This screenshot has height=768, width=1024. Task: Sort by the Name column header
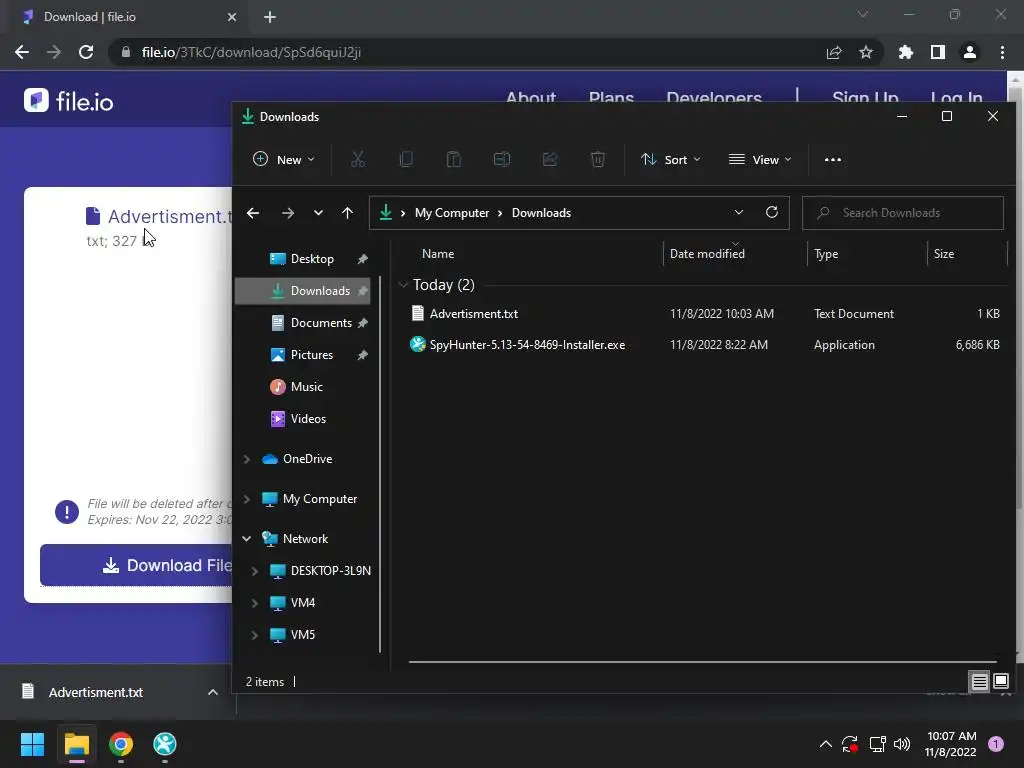(438, 254)
